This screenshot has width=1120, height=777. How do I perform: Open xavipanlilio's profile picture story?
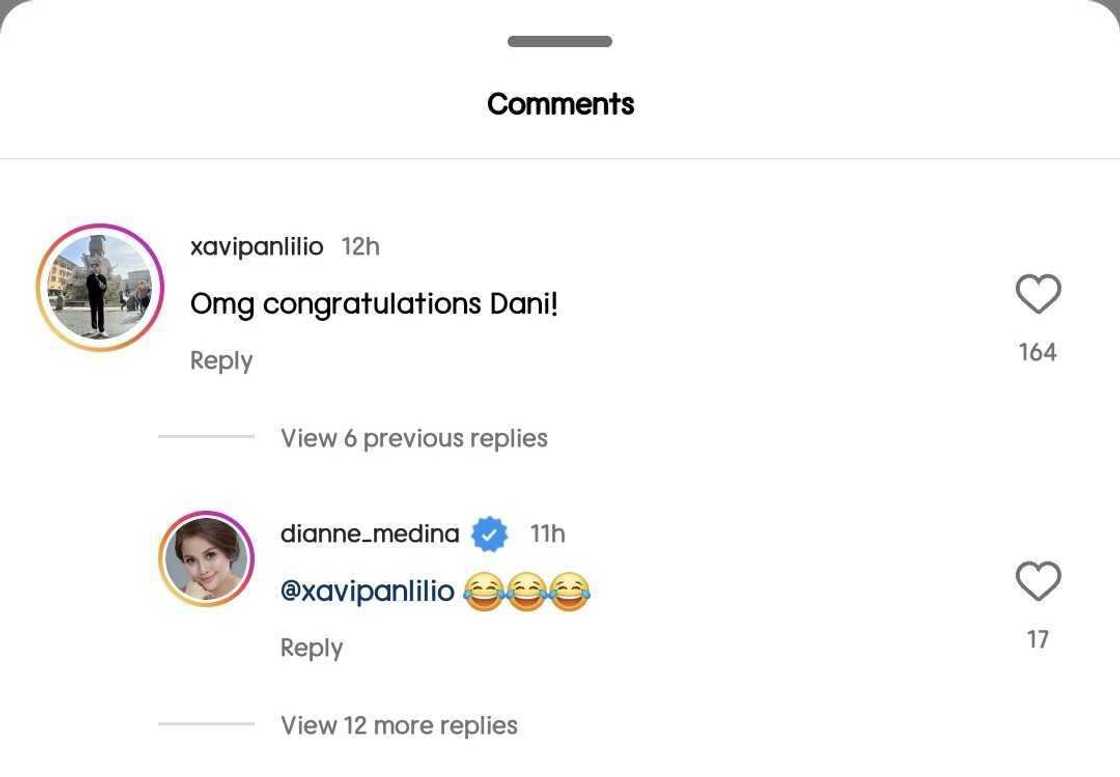[100, 287]
